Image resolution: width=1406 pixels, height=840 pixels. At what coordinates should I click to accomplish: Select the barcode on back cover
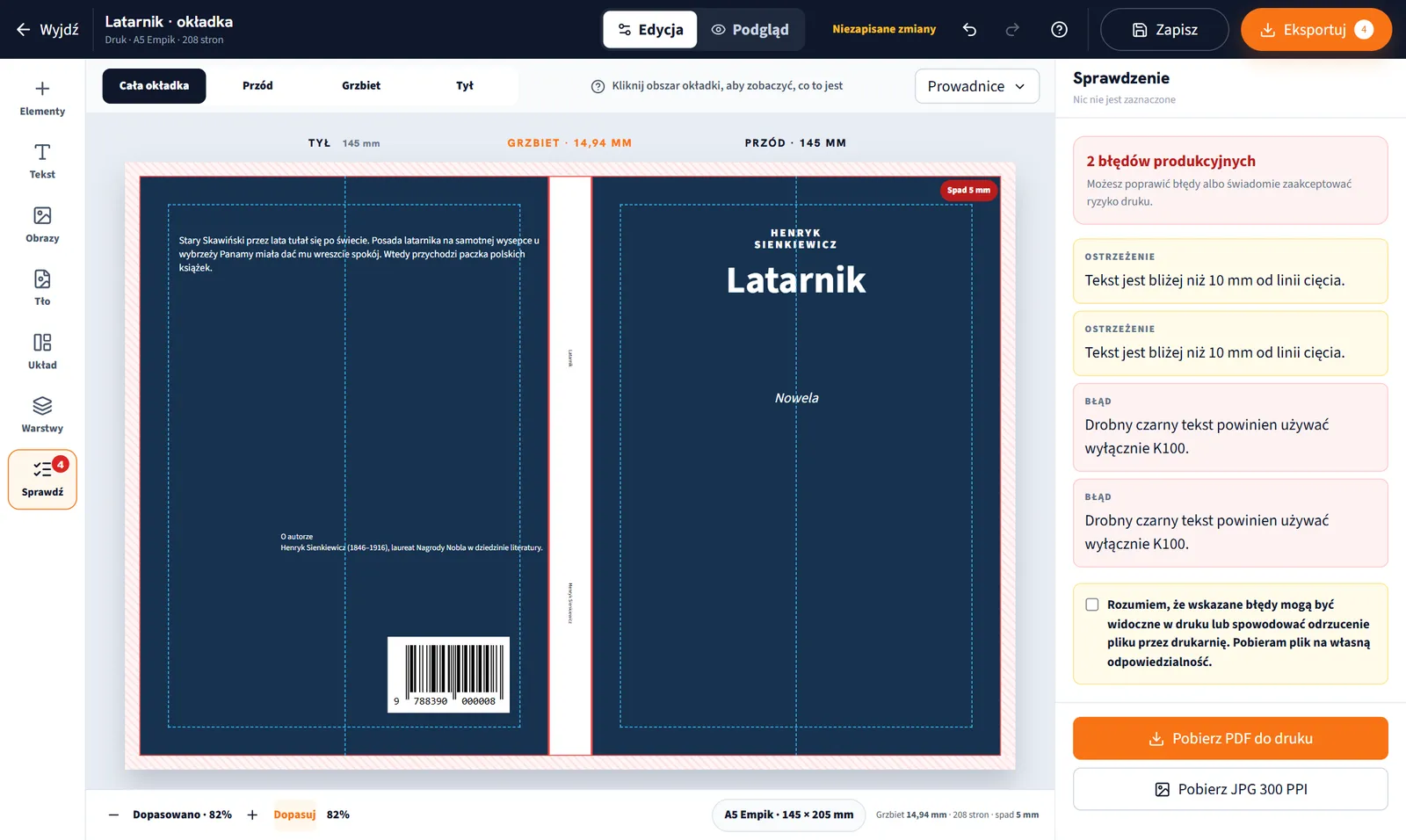[448, 675]
